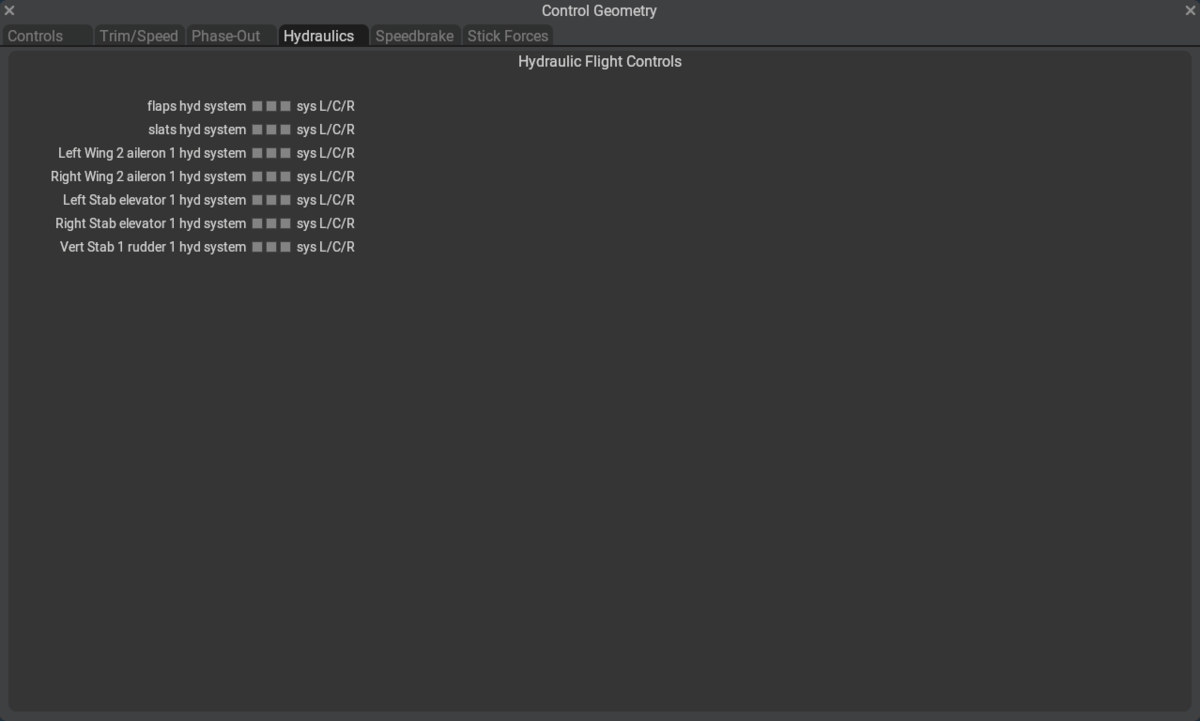
Task: Enable Right Wing 2 aileron C system checkbox
Action: (x=271, y=177)
